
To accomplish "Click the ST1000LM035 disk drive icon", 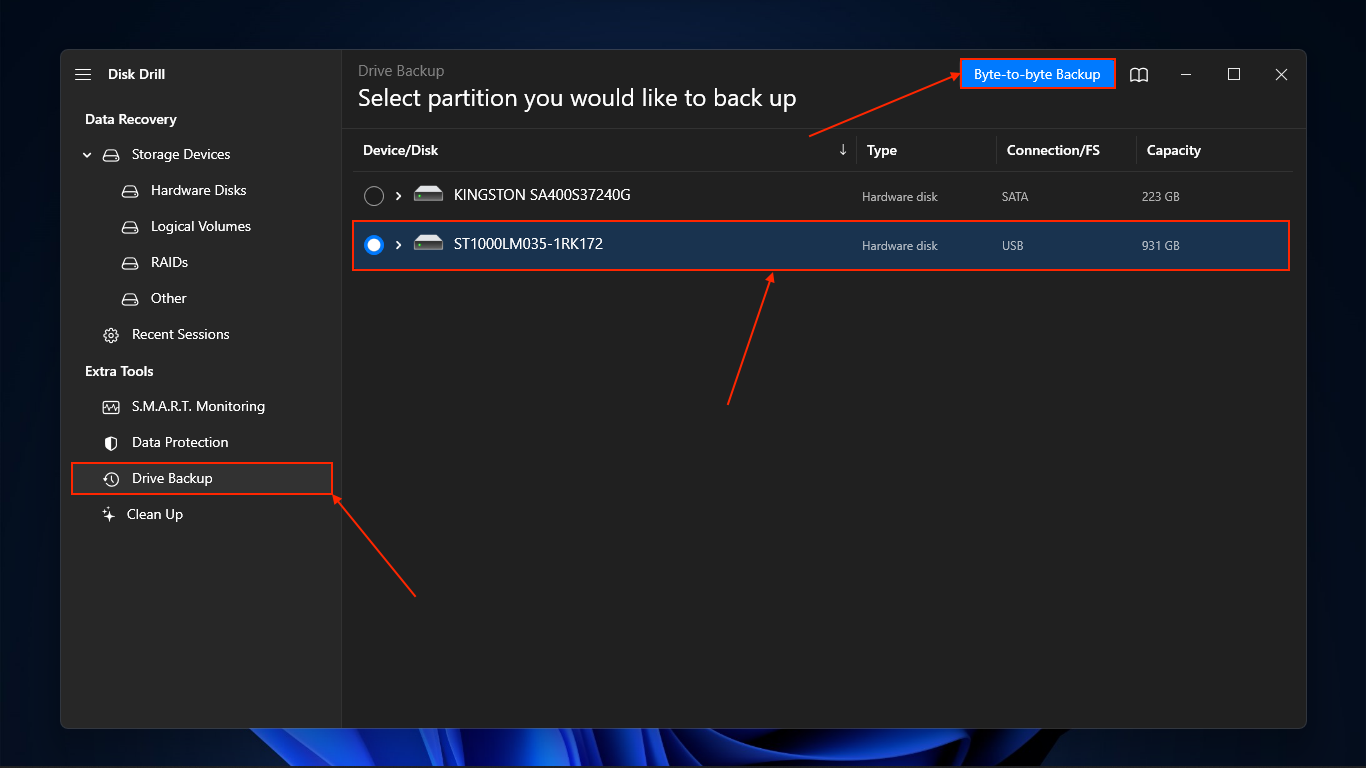I will tap(428, 243).
